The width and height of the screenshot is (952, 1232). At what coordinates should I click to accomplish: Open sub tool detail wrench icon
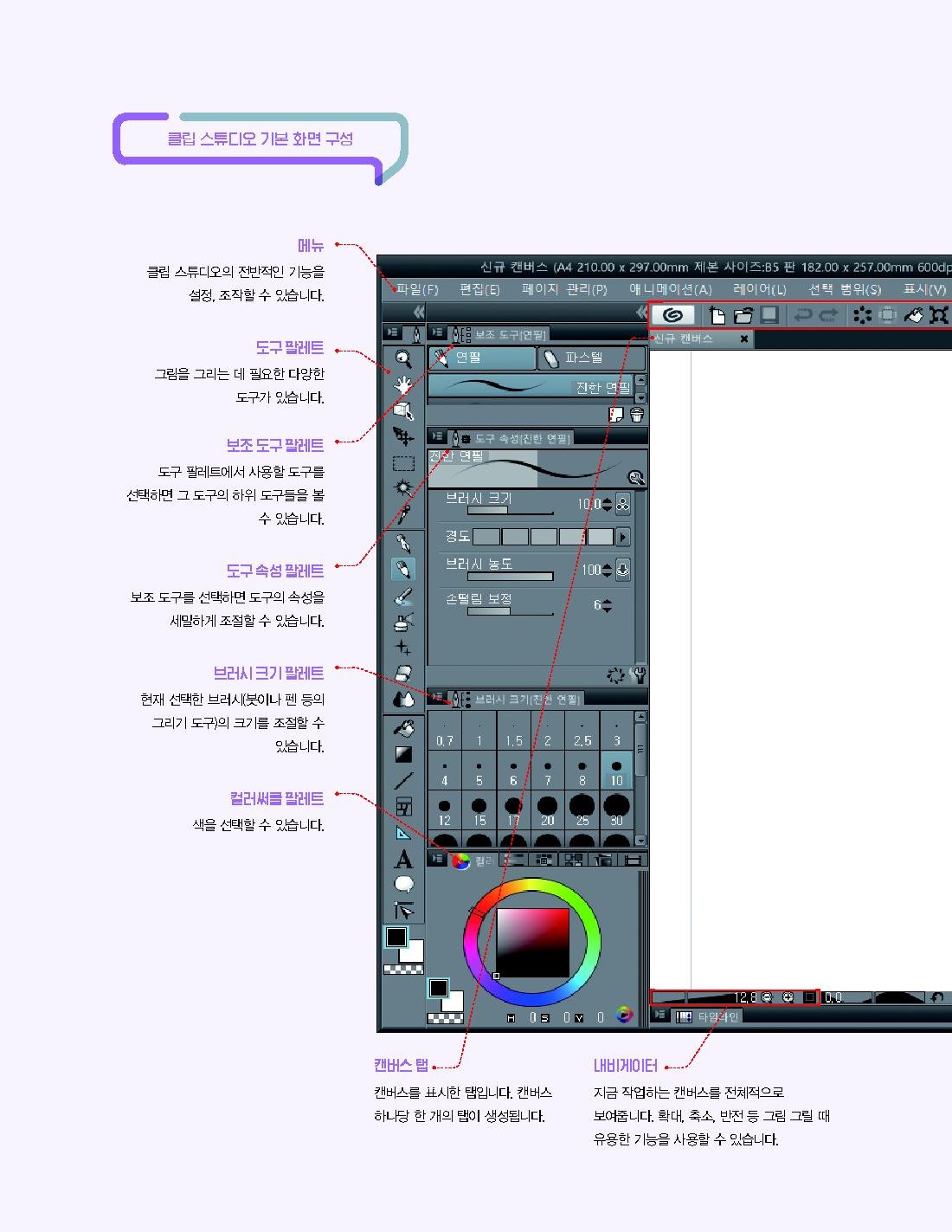tap(639, 675)
